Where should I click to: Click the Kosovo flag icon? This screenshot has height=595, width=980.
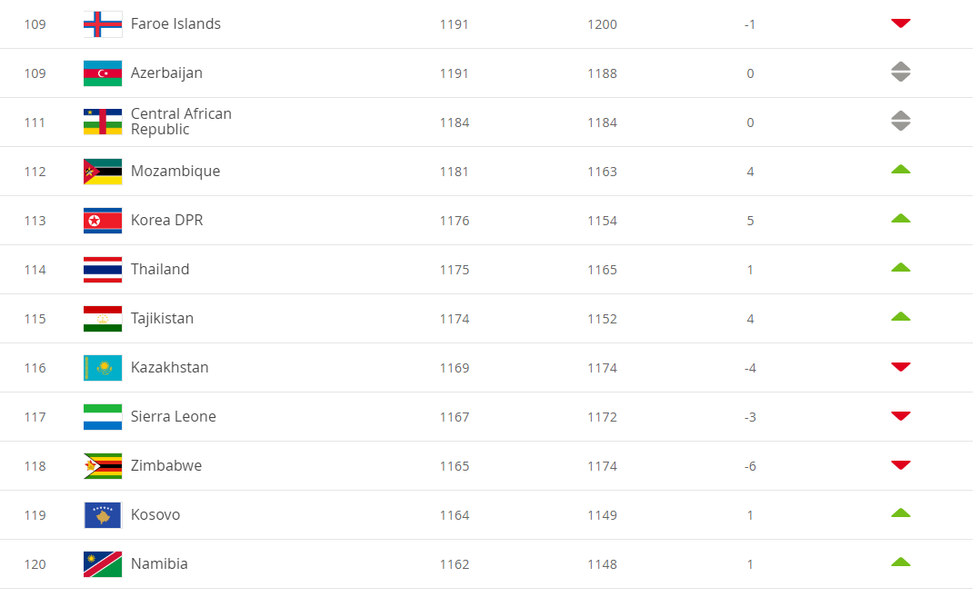(102, 515)
